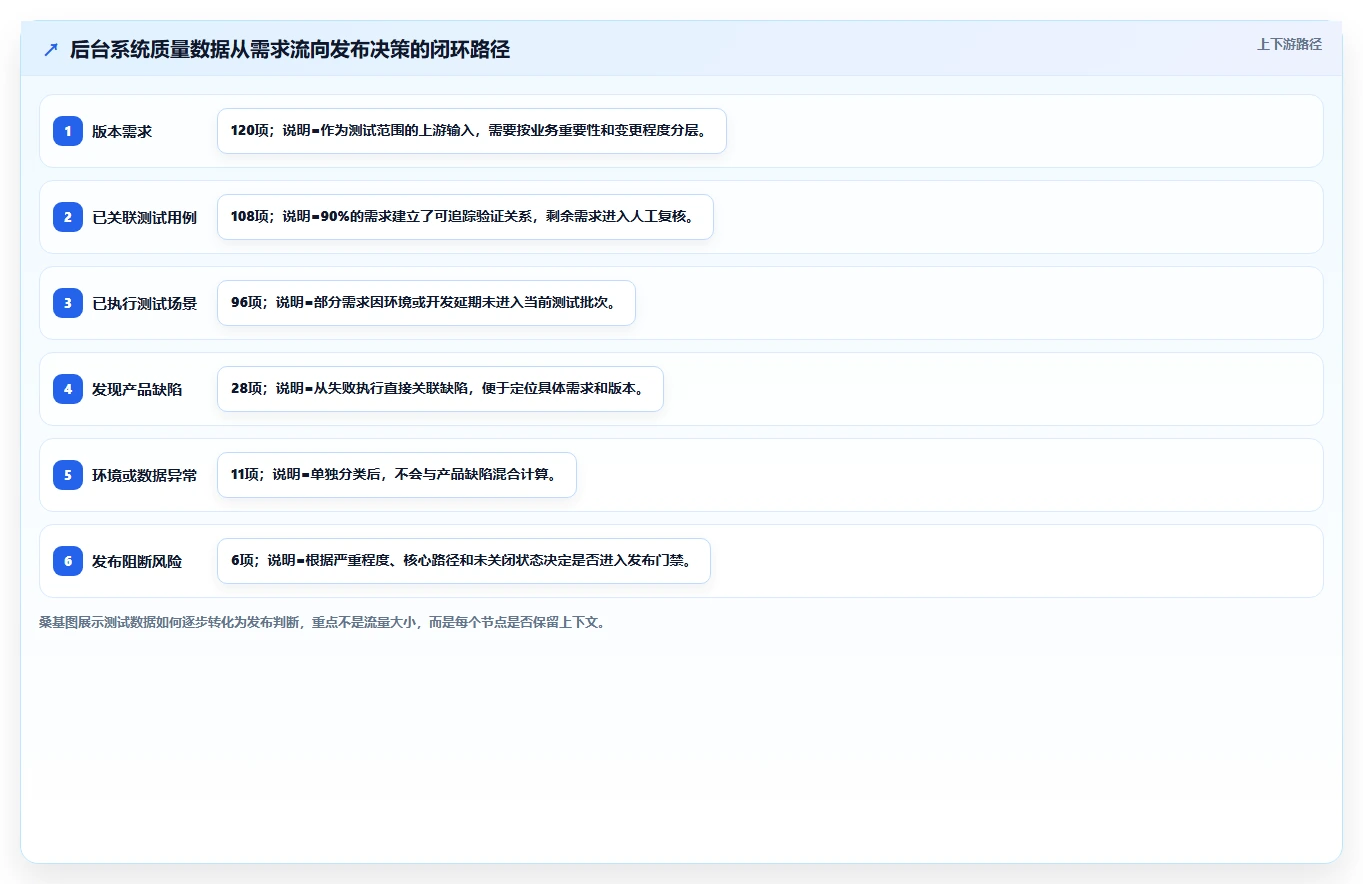This screenshot has width=1363, height=884.
Task: Select step badge 6 for 发布阻断风险
Action: click(x=68, y=561)
